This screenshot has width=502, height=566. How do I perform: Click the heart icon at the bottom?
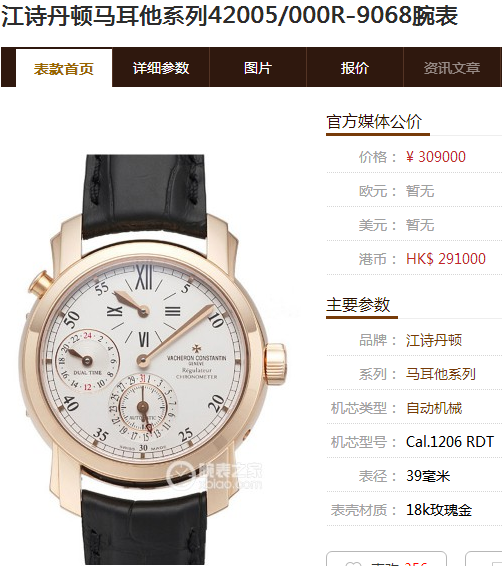pos(352,564)
